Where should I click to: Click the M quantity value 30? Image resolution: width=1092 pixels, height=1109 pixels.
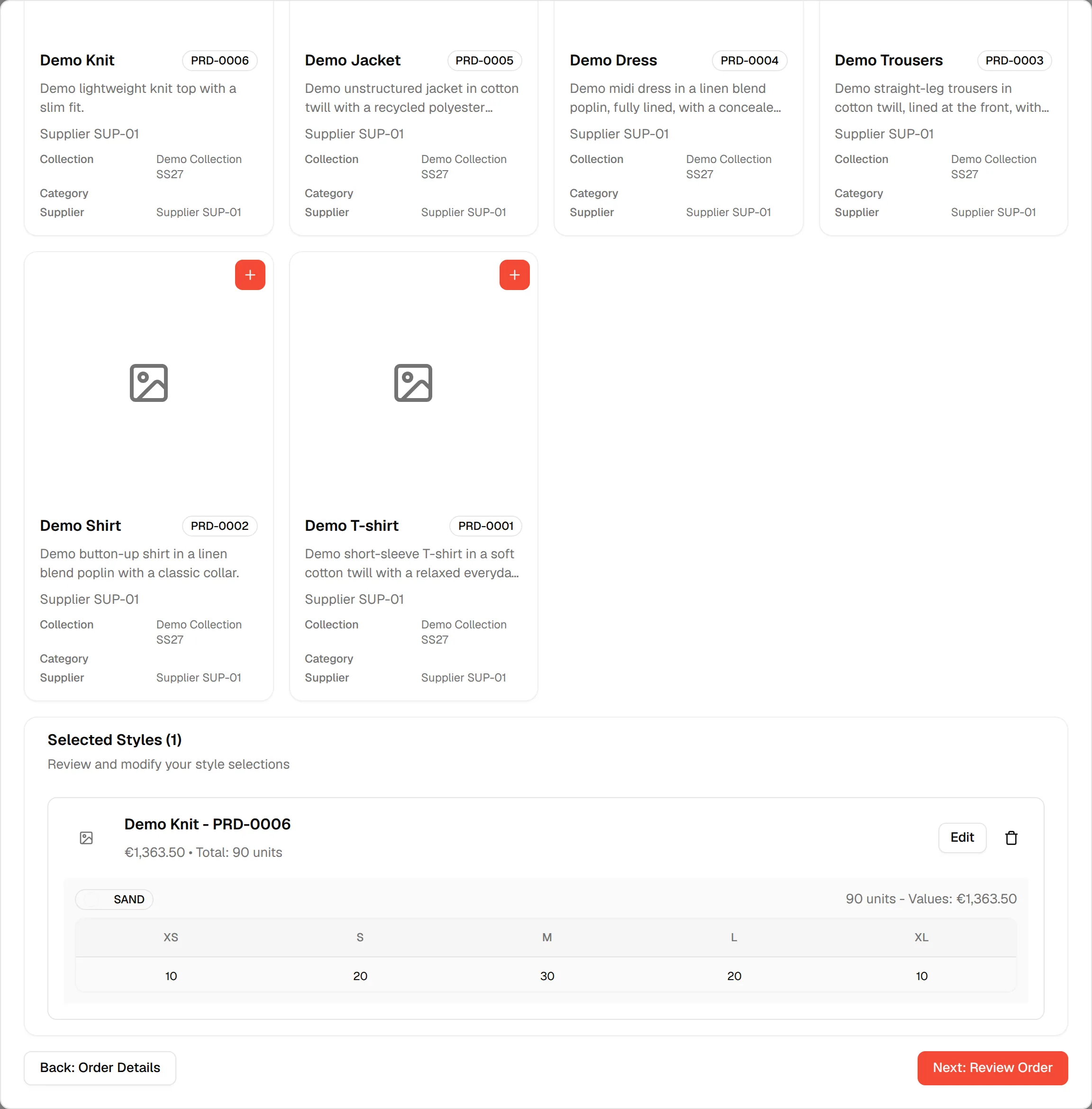pyautogui.click(x=547, y=976)
